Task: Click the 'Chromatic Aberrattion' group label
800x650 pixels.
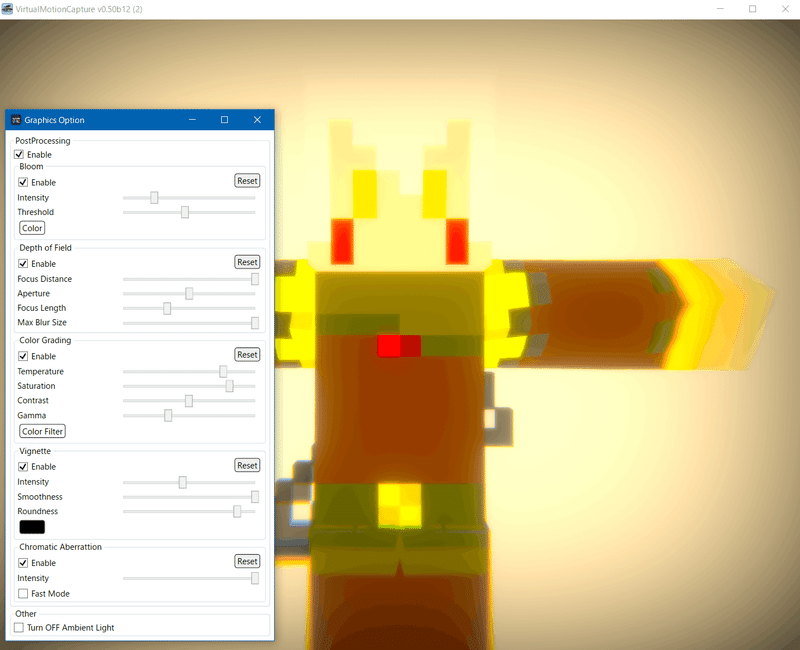Action: pos(61,547)
